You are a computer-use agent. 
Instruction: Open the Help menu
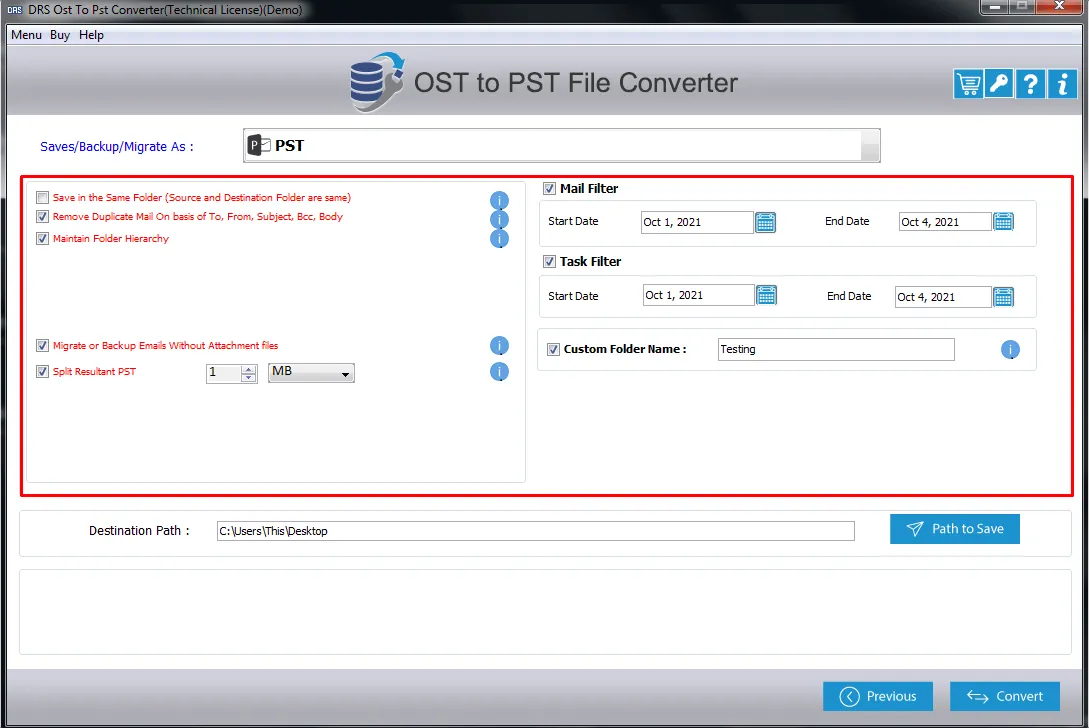91,35
